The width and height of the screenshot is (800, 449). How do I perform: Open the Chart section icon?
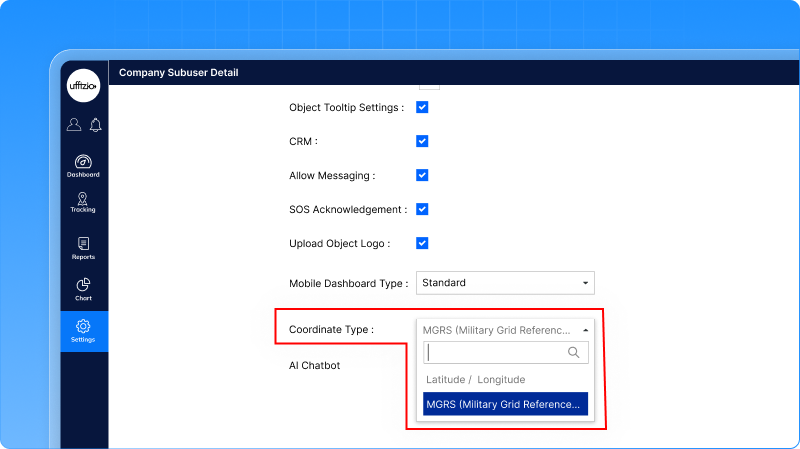(x=84, y=289)
